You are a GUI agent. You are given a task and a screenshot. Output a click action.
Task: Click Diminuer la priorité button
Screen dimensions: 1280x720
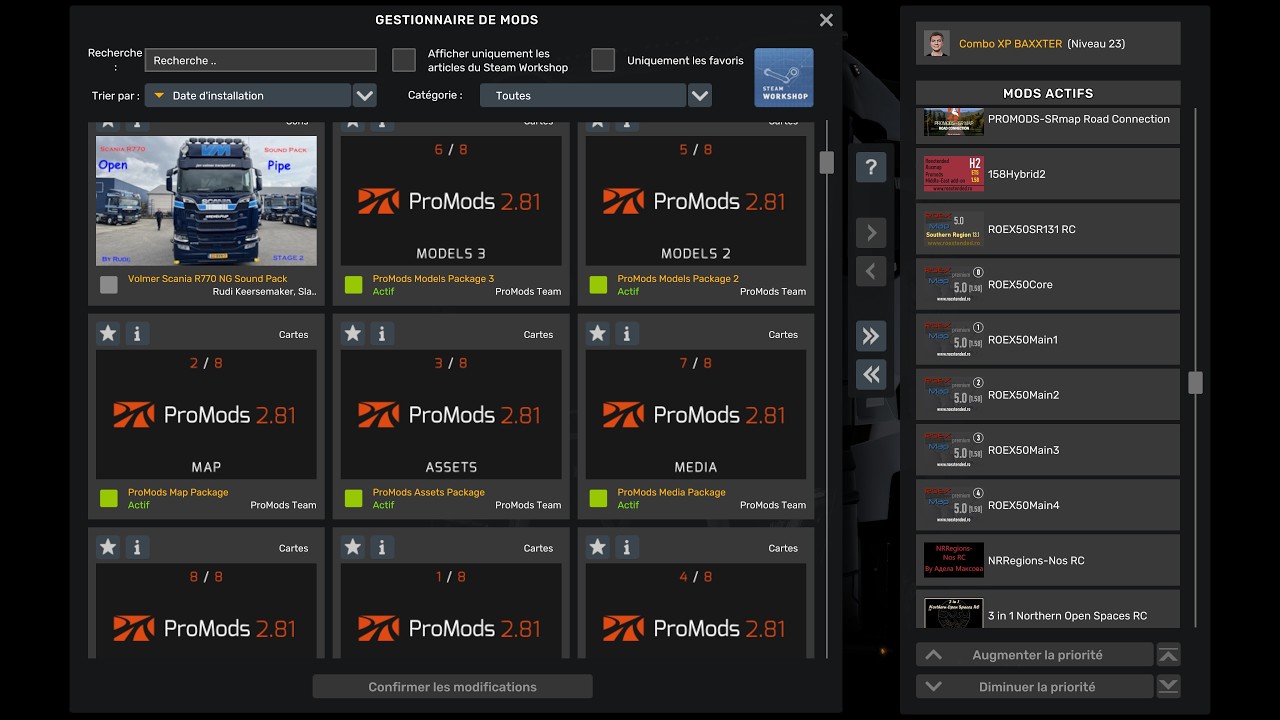click(1034, 686)
